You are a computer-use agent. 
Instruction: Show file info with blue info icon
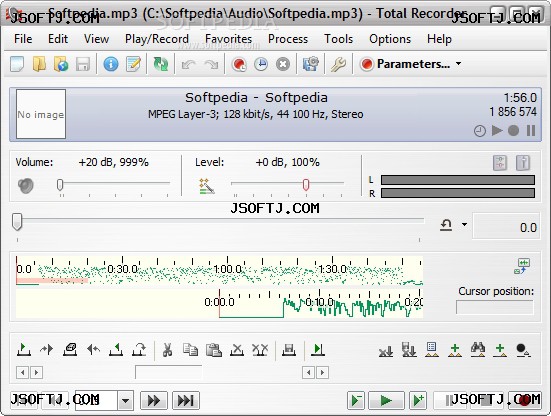pos(111,64)
